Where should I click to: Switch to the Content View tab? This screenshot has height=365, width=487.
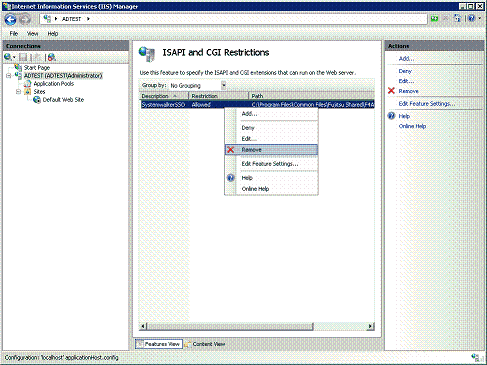[x=205, y=344]
